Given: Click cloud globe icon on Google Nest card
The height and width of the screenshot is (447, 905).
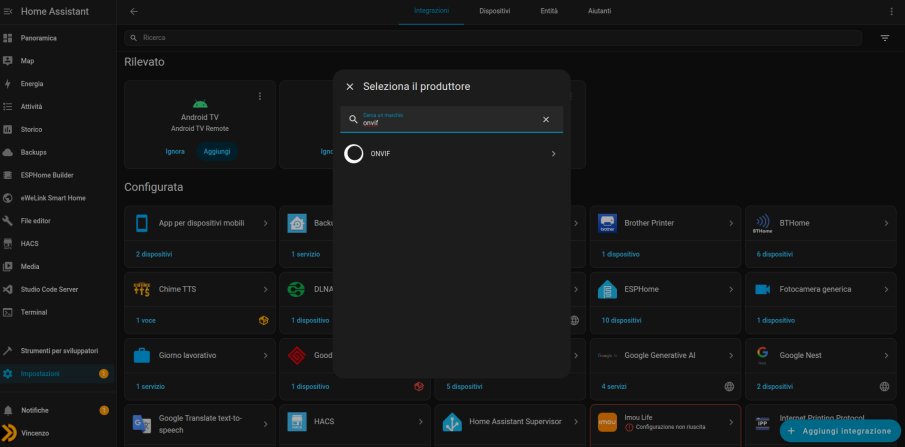Looking at the screenshot, I should click(x=884, y=387).
